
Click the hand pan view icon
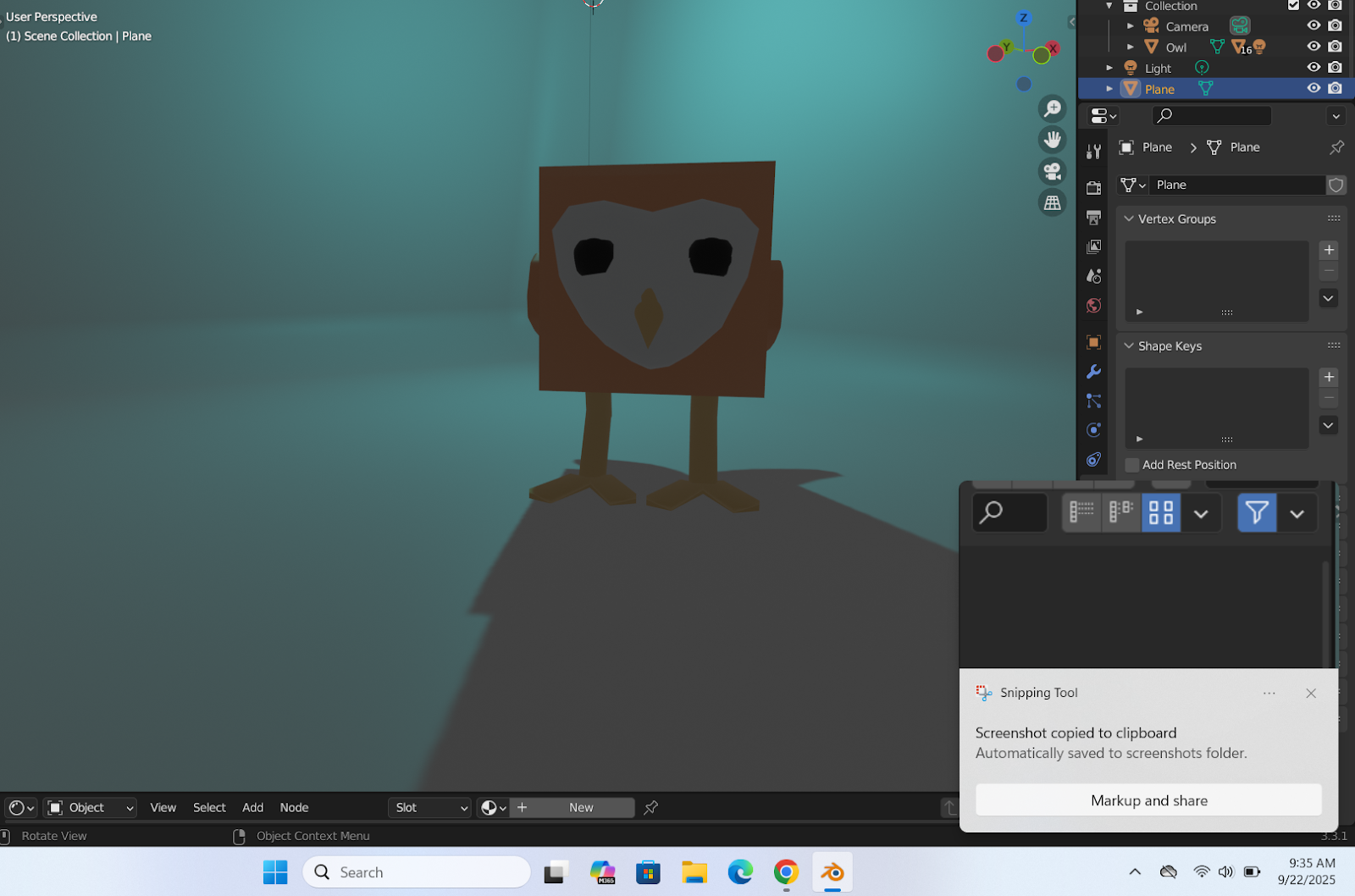click(x=1053, y=140)
